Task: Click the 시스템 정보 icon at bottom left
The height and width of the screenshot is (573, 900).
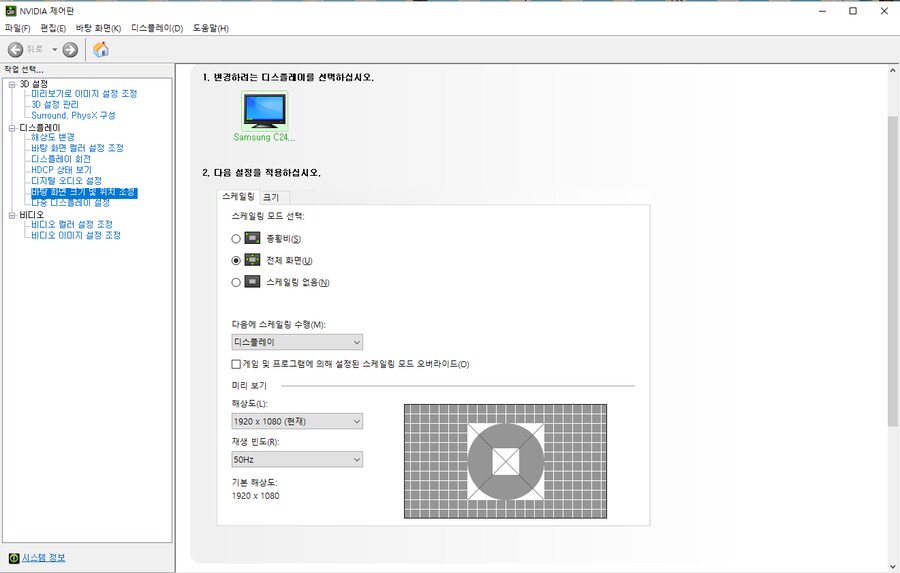Action: [x=14, y=558]
